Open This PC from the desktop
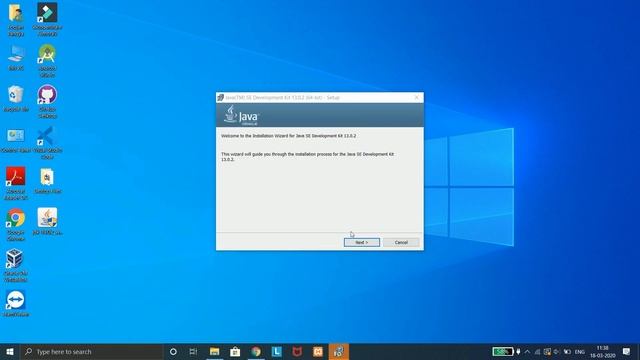Viewport: 640px width, 360px height. point(16,58)
